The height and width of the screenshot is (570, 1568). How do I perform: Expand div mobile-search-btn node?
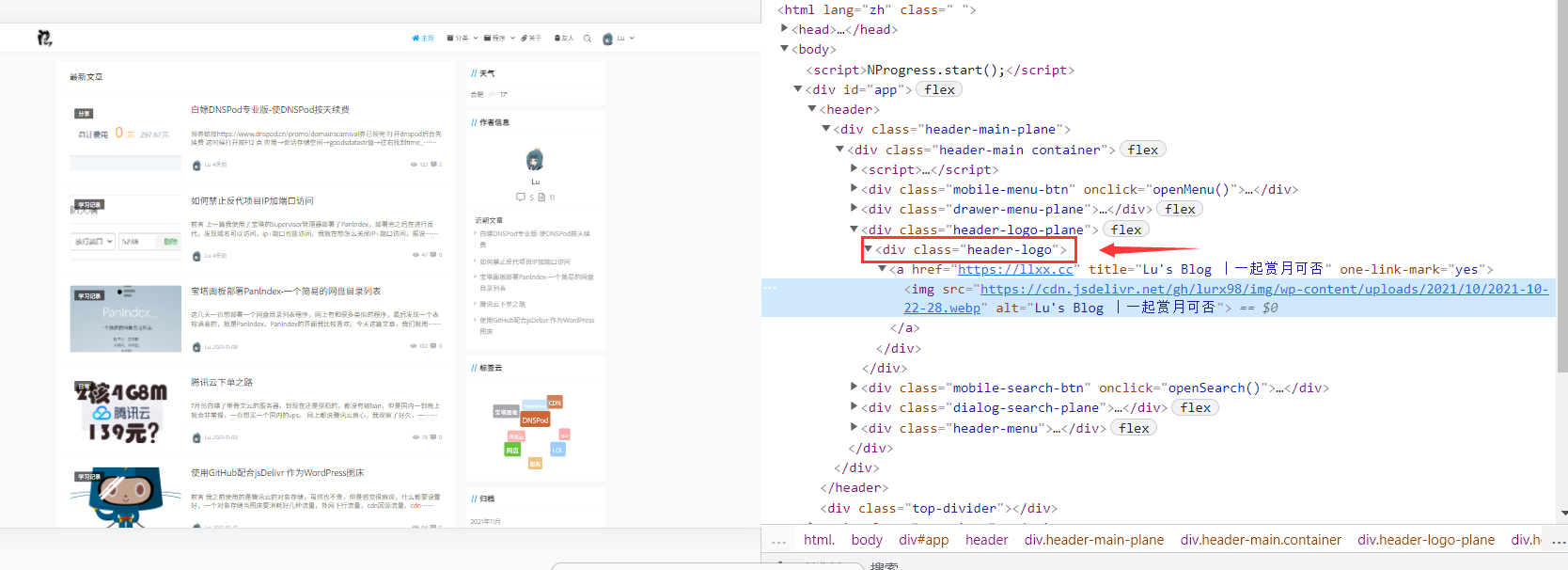coord(855,388)
